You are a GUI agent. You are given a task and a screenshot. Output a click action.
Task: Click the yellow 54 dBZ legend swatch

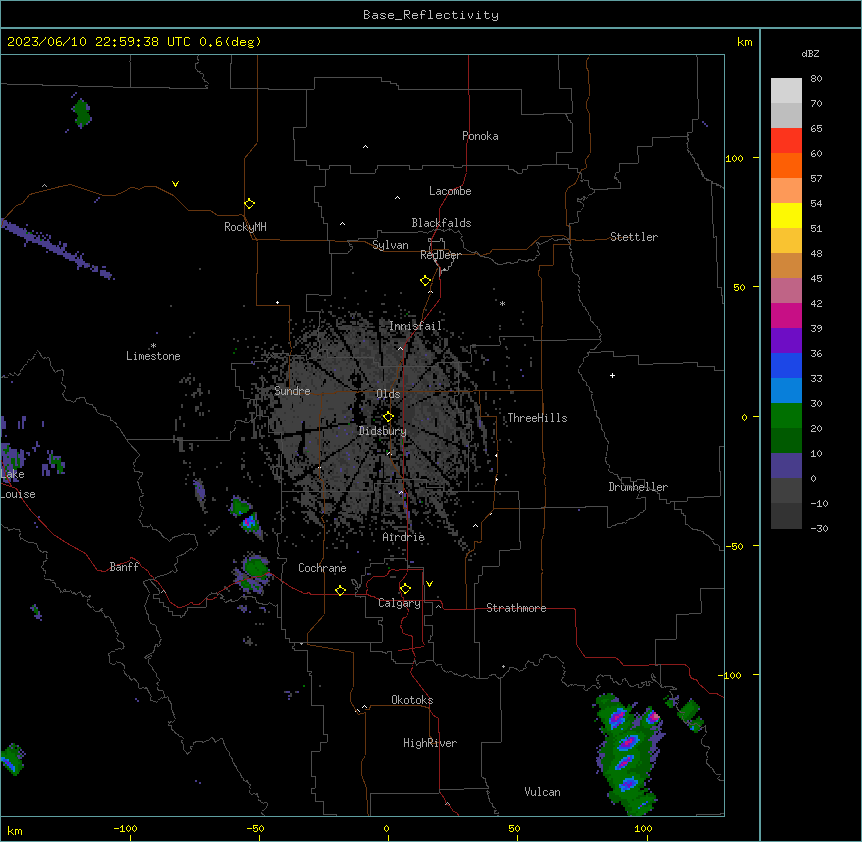click(786, 215)
